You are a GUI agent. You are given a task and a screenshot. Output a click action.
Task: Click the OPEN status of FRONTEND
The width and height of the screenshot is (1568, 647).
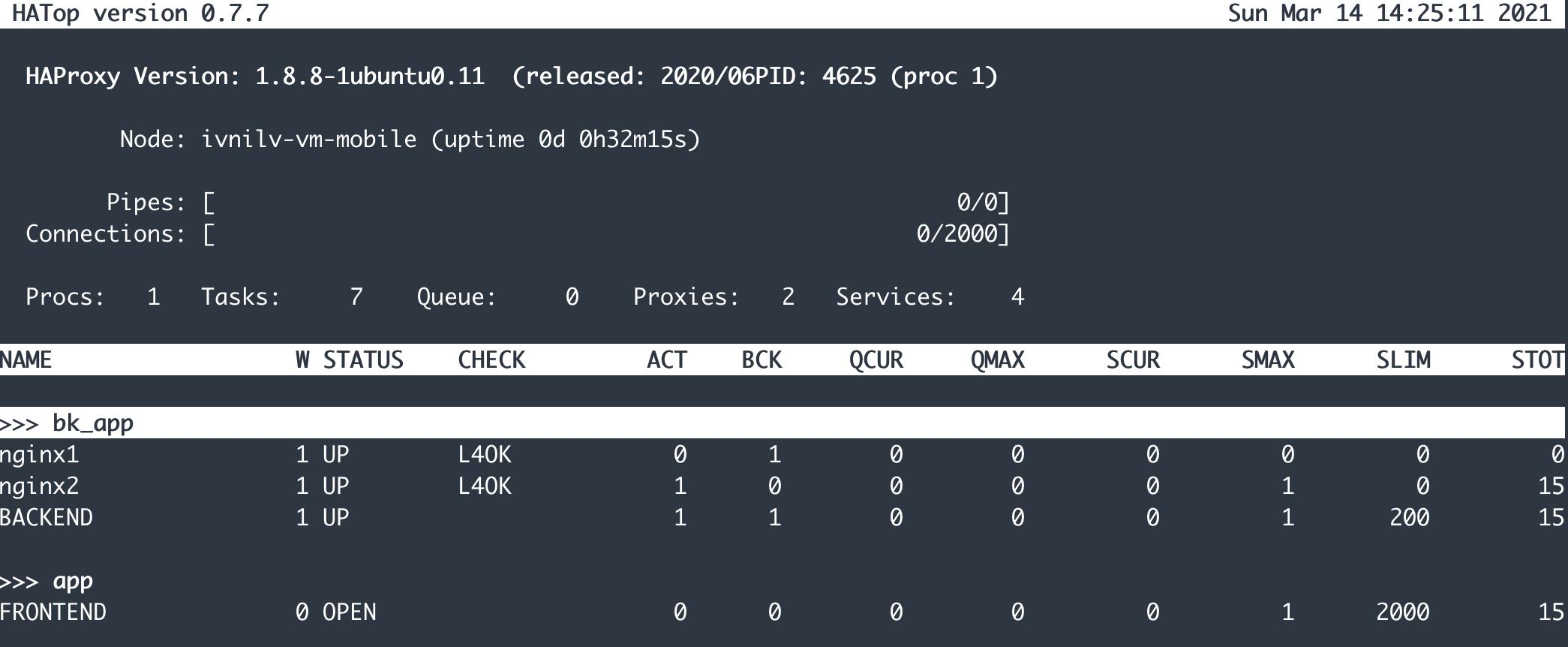(x=350, y=612)
